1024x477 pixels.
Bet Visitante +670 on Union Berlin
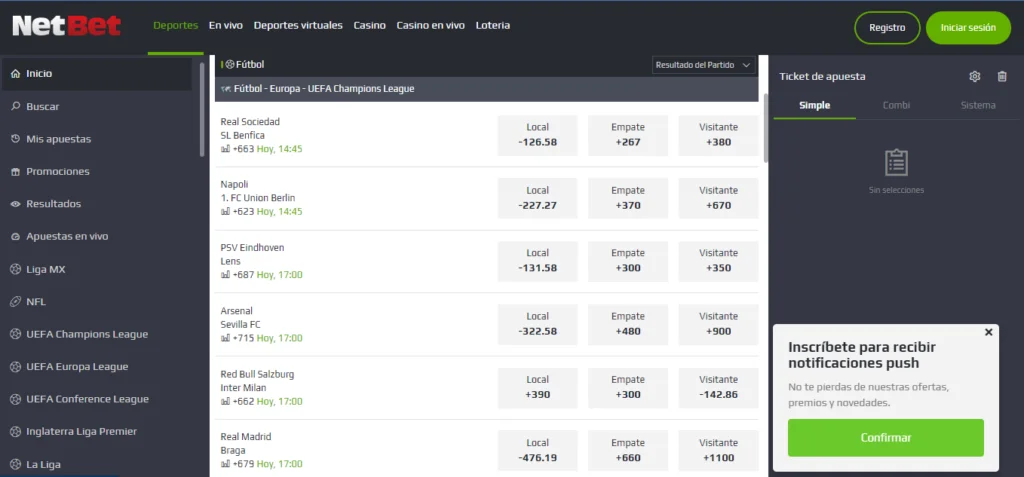[x=718, y=198]
